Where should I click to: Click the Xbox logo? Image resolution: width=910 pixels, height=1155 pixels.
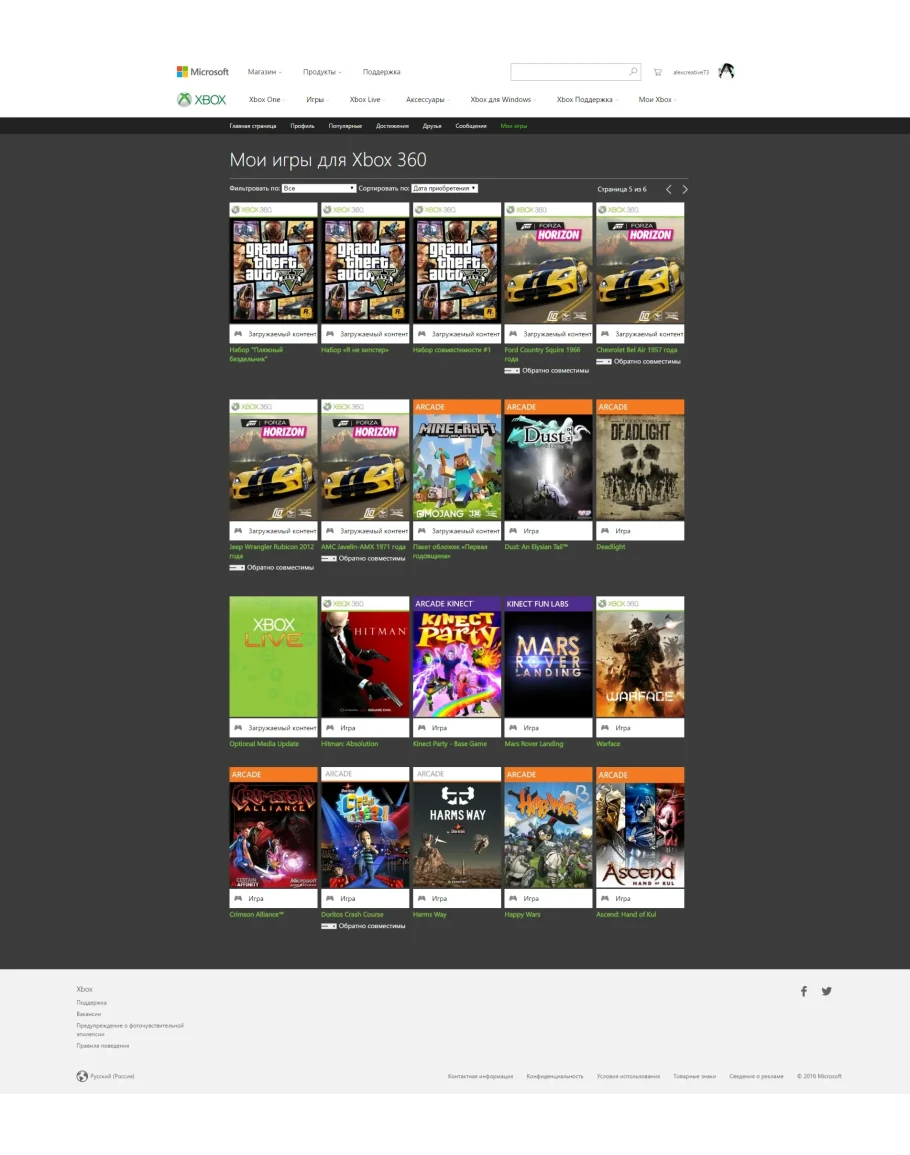[x=202, y=100]
